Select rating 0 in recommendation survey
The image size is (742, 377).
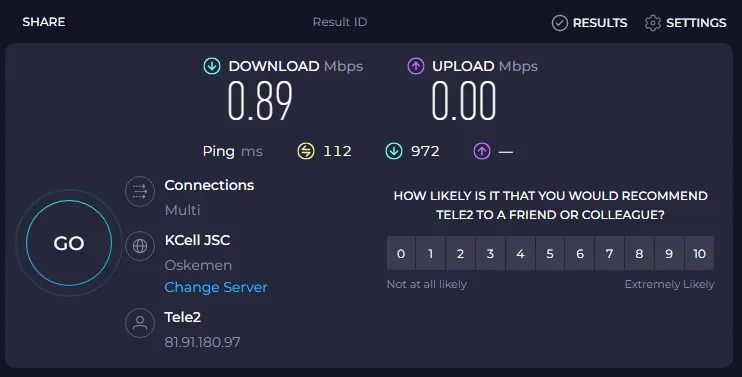(401, 254)
